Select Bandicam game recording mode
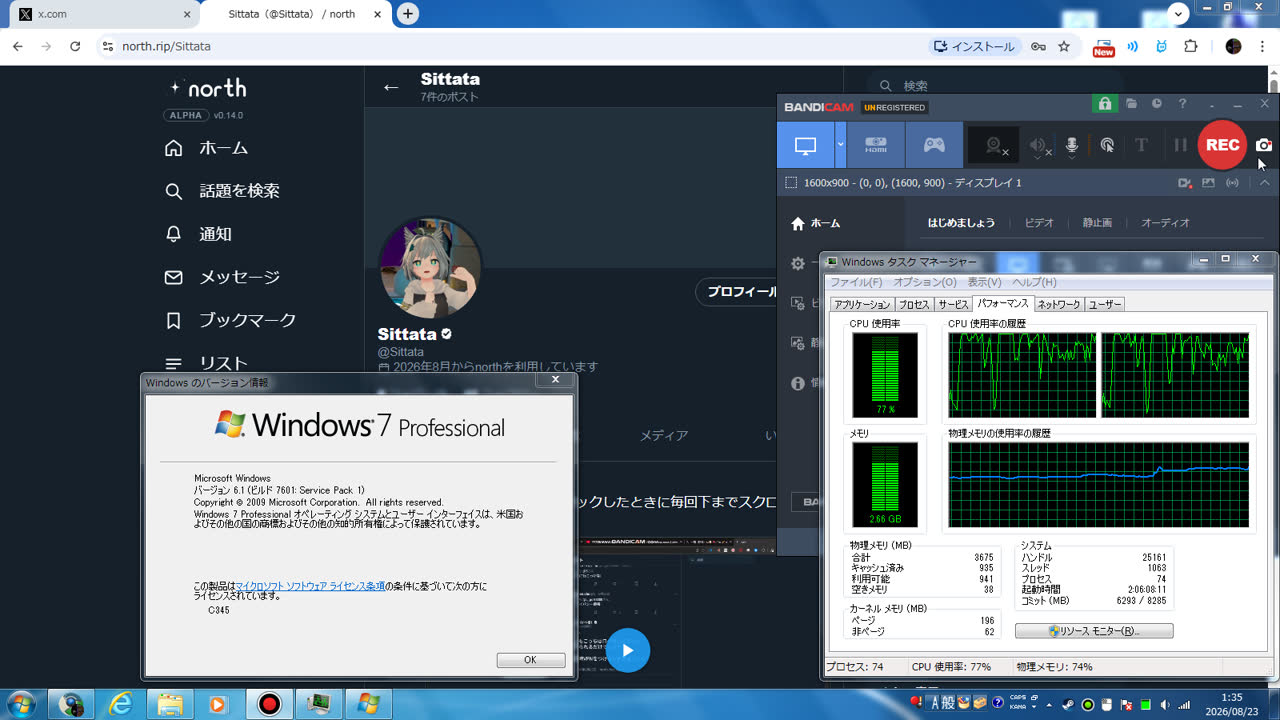 (934, 145)
